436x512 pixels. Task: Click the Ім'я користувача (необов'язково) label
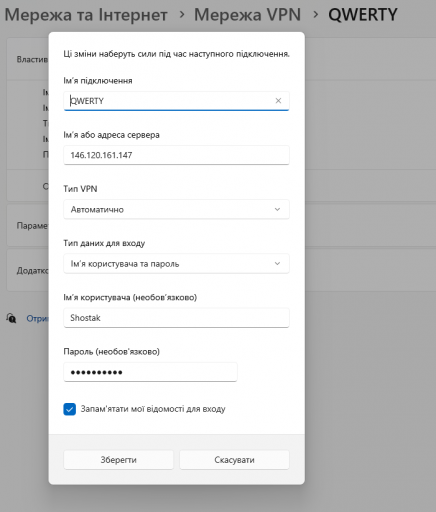(130, 297)
